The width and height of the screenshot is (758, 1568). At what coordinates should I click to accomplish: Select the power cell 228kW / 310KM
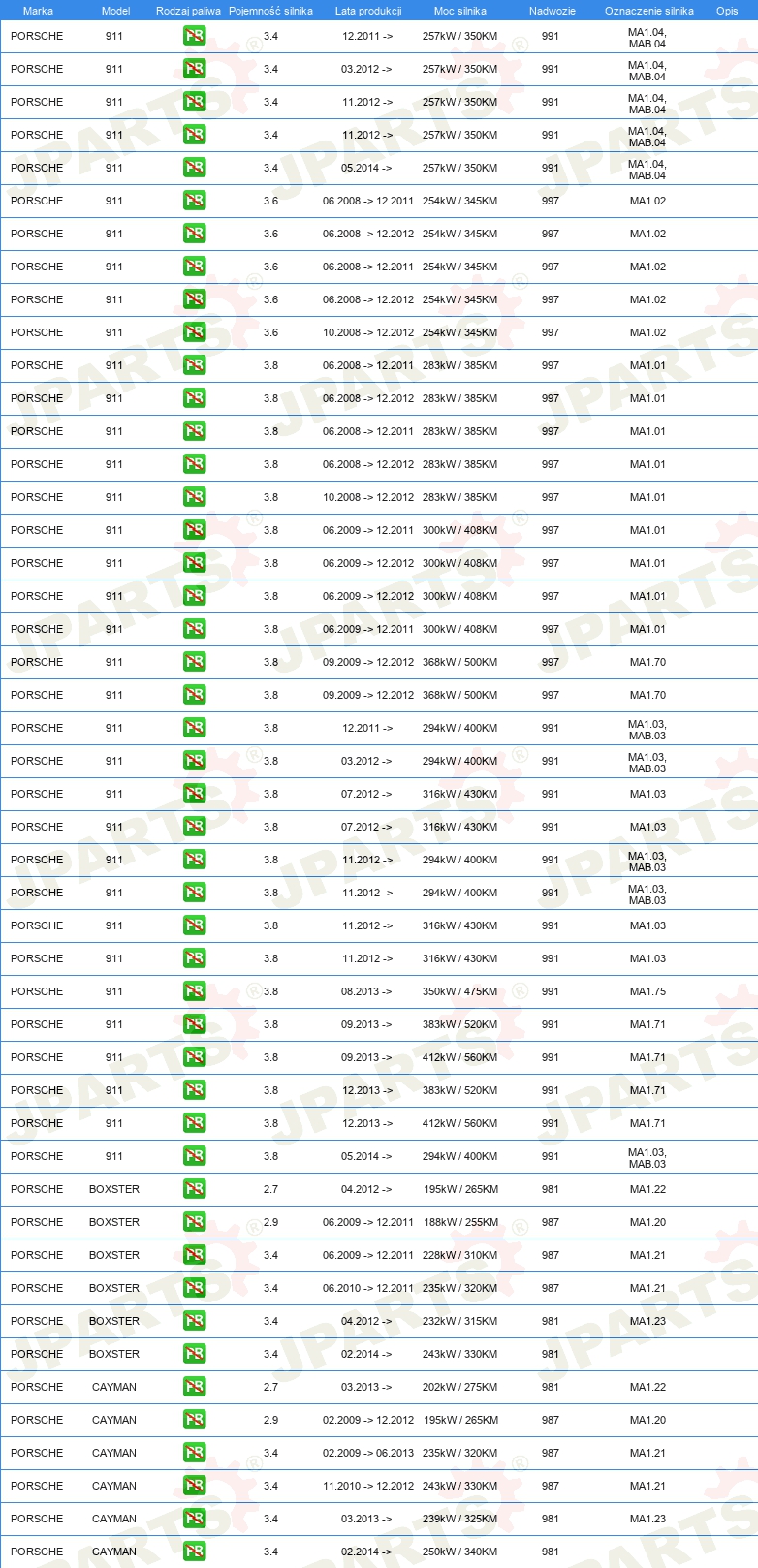[x=459, y=1255]
